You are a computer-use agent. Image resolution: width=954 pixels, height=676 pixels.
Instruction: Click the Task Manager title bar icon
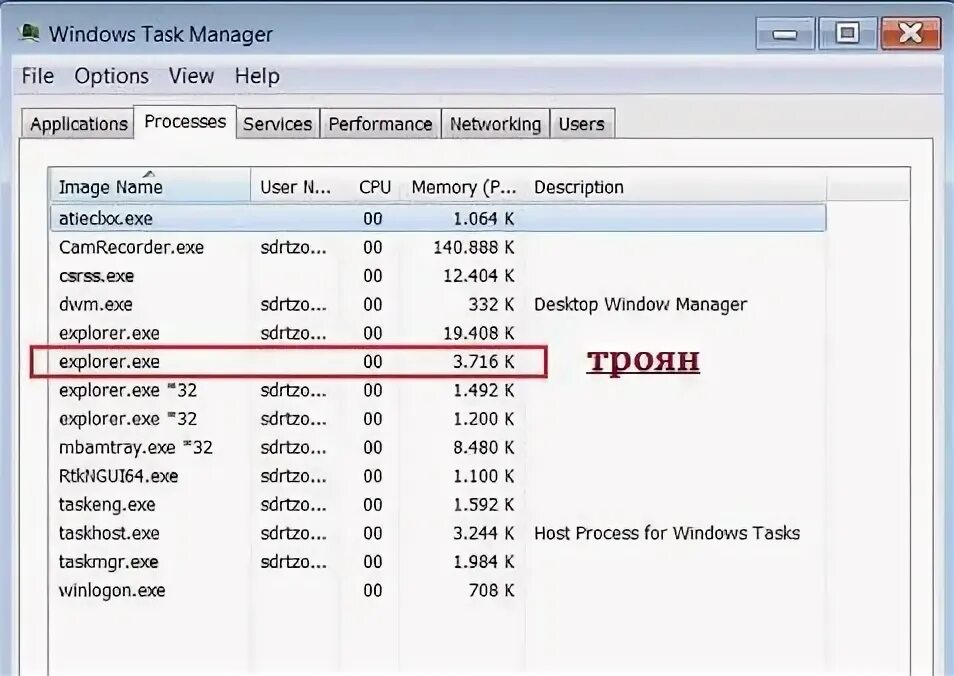click(29, 33)
